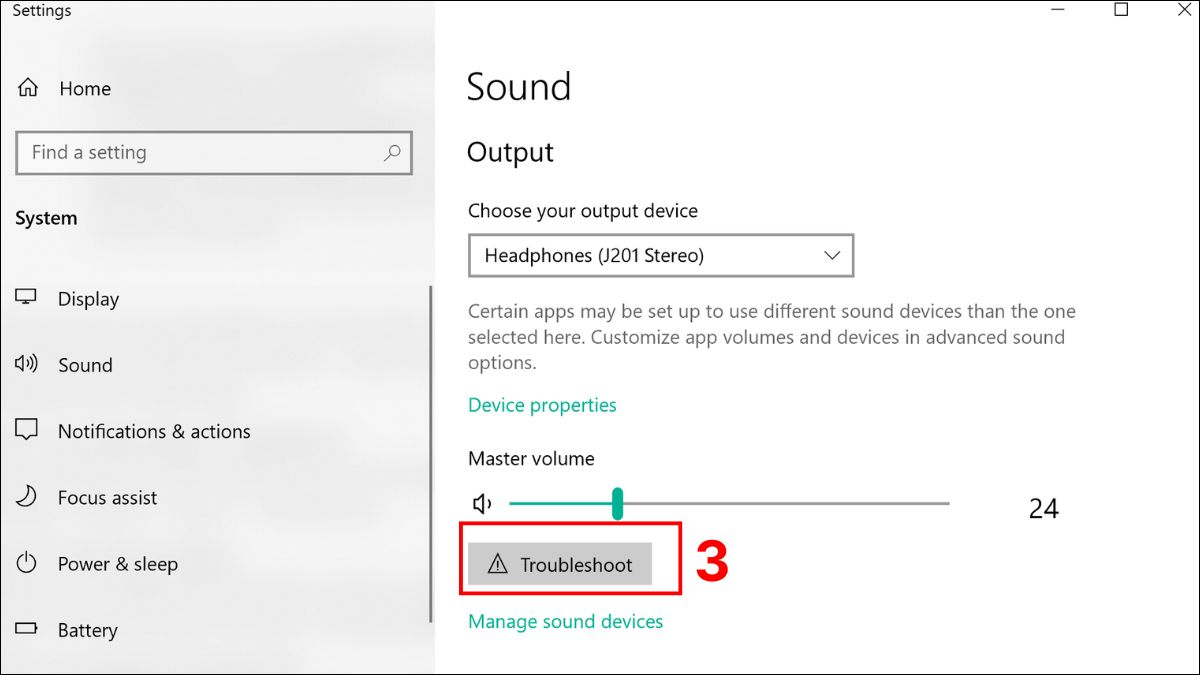Click the search magnifier icon

[392, 153]
